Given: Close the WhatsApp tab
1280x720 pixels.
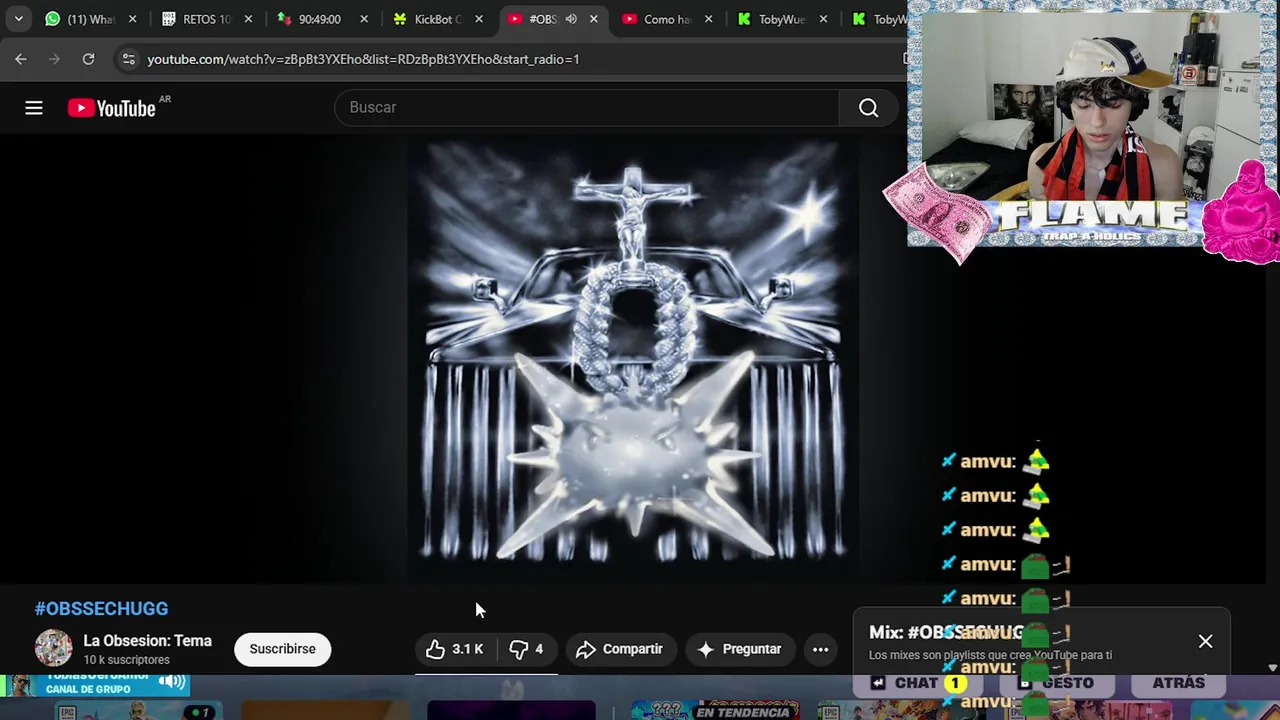Looking at the screenshot, I should pyautogui.click(x=132, y=19).
